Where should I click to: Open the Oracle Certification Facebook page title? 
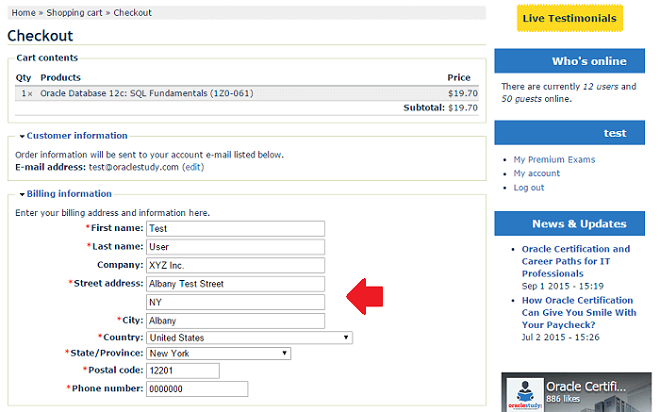pyautogui.click(x=585, y=386)
